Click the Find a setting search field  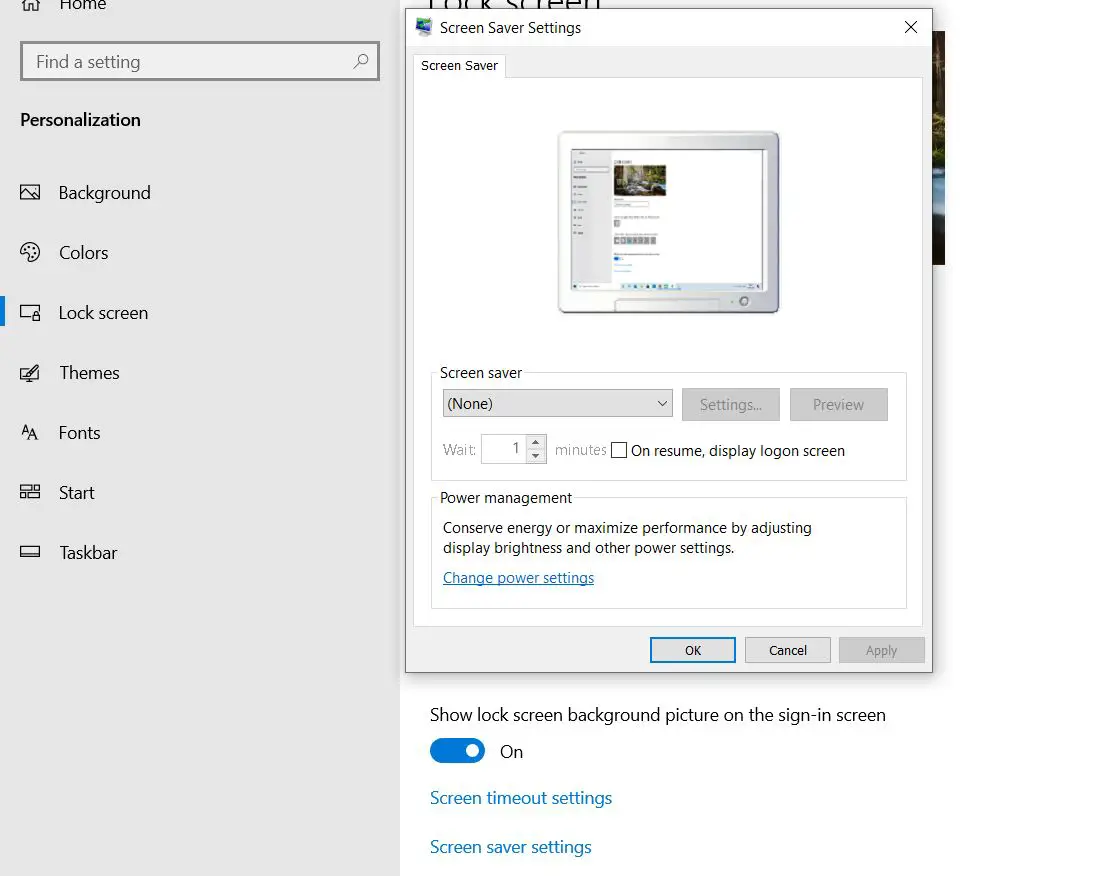click(x=190, y=62)
